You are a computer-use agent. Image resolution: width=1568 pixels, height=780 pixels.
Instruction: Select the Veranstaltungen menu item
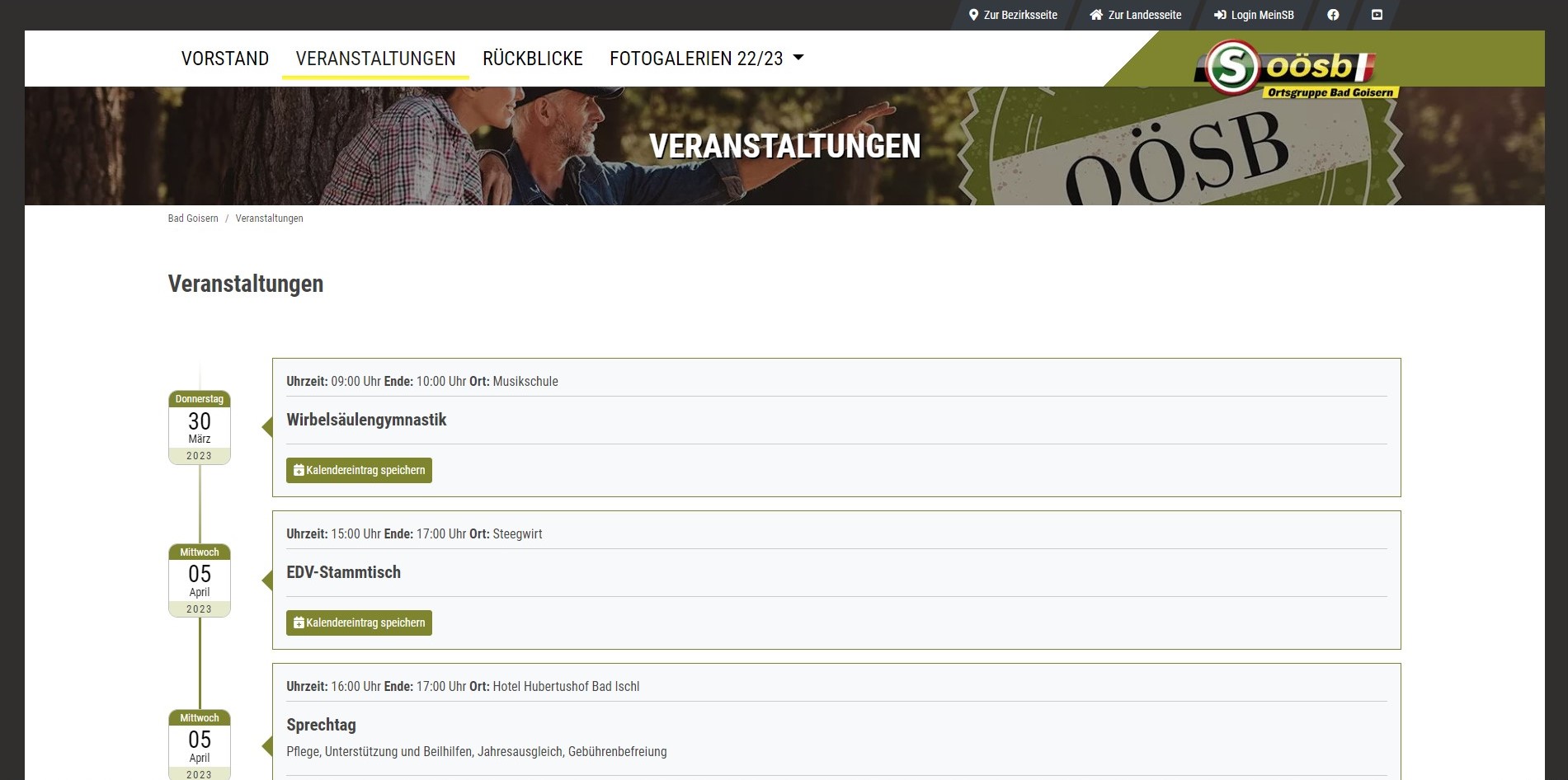pyautogui.click(x=375, y=59)
